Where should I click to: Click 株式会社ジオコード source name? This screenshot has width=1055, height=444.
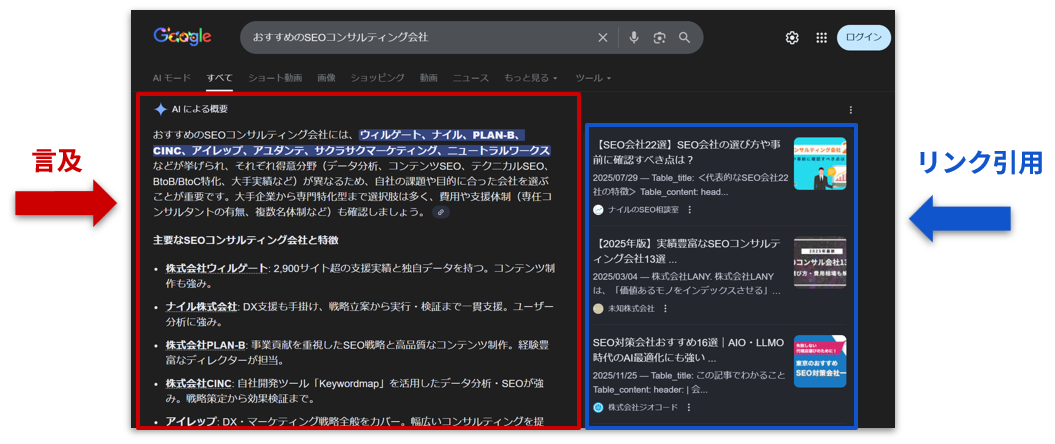click(643, 407)
